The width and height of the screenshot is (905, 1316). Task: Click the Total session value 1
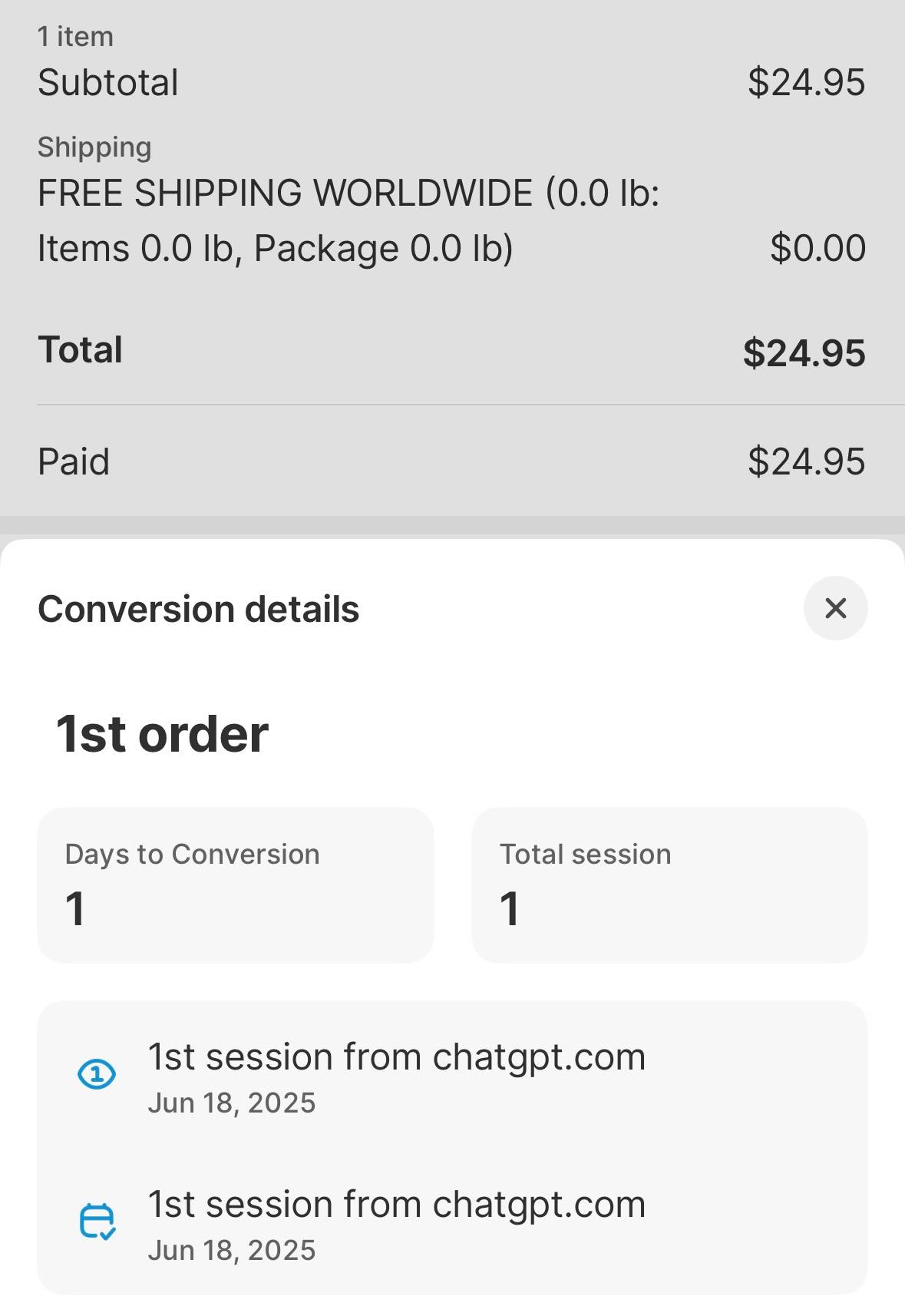click(x=511, y=910)
